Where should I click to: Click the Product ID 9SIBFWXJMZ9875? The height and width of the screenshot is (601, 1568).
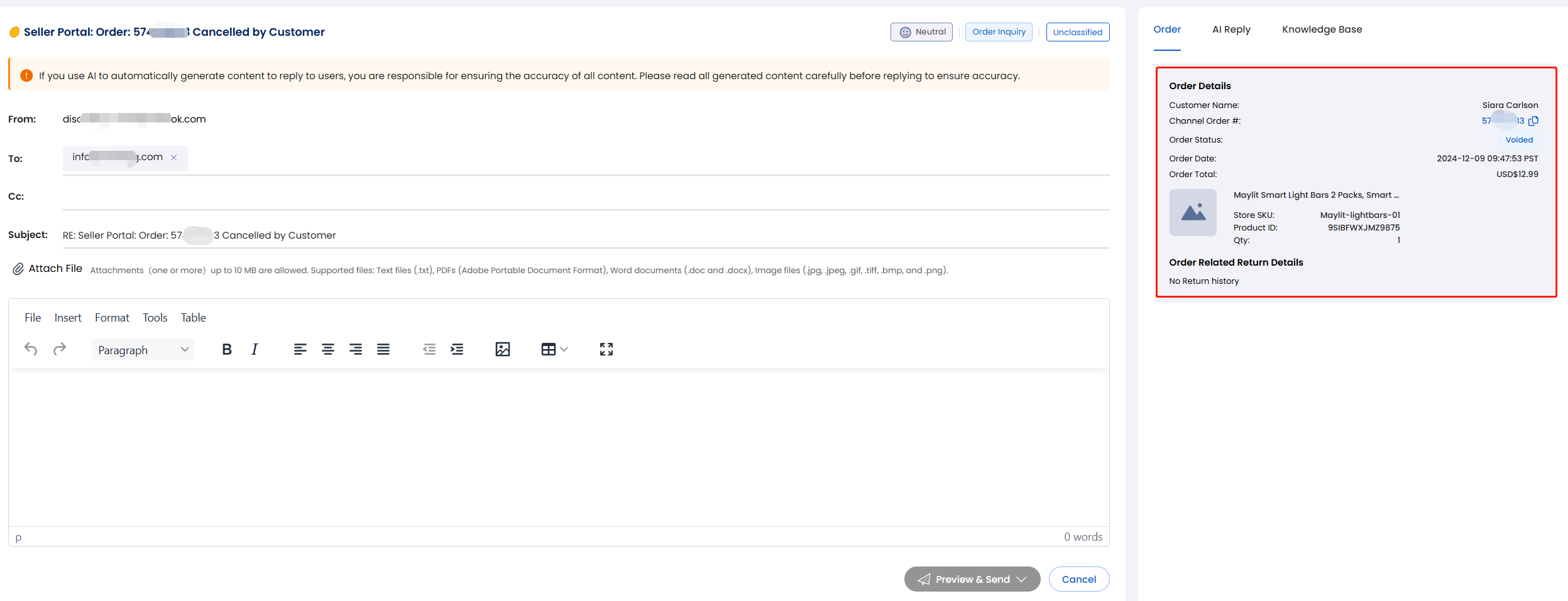point(1364,227)
